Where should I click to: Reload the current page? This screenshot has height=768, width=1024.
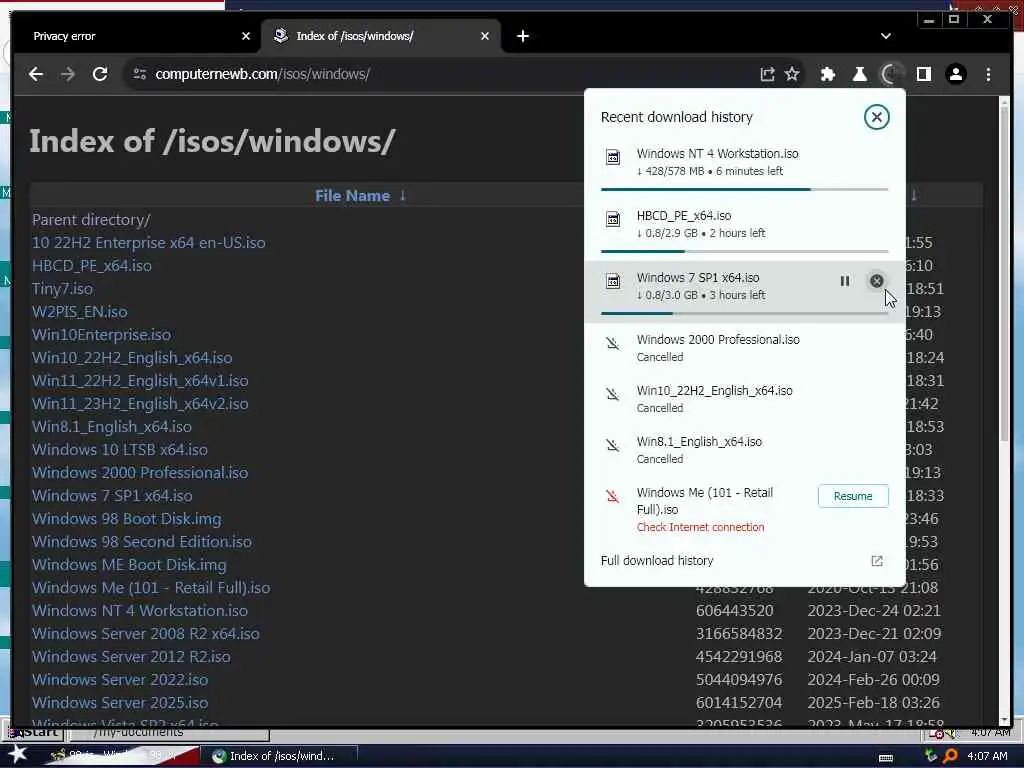pyautogui.click(x=100, y=74)
